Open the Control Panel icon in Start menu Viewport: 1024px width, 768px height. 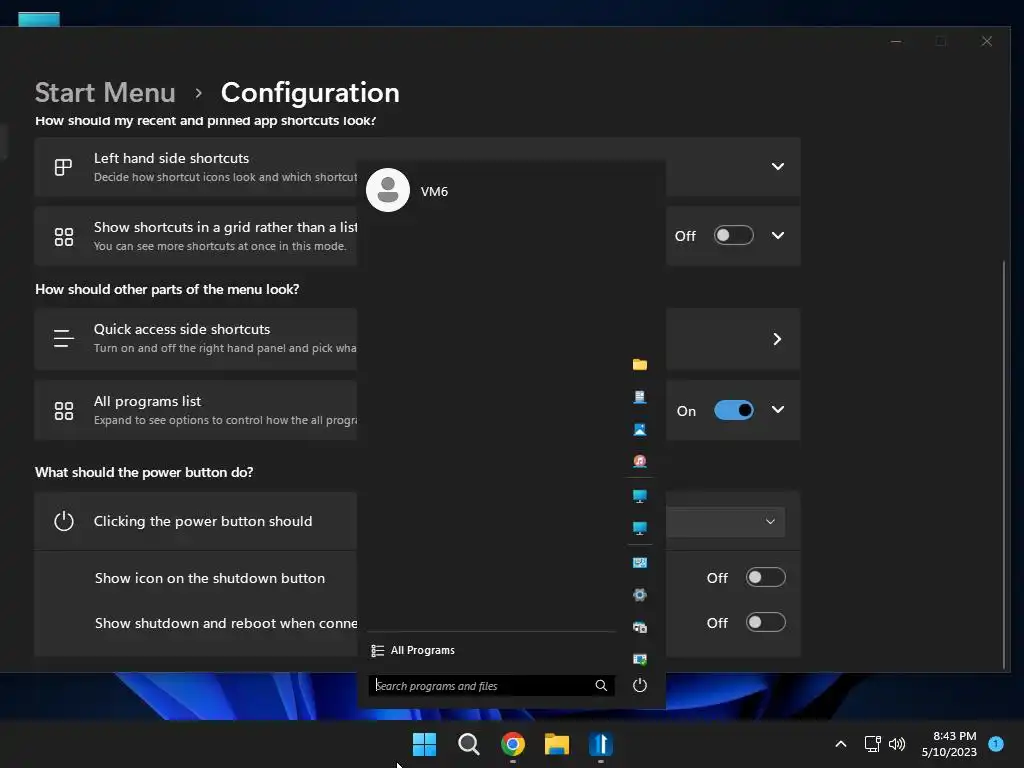639,563
